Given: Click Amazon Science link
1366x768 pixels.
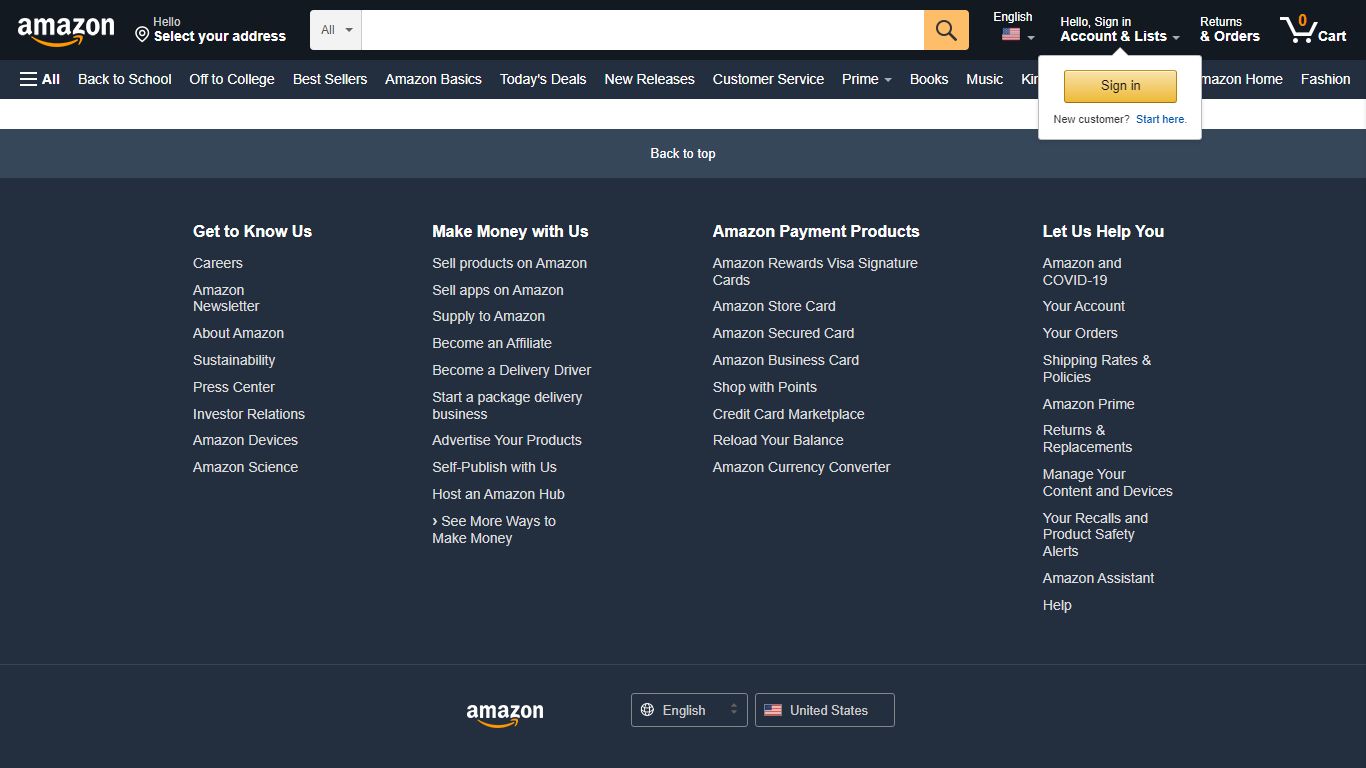Looking at the screenshot, I should [245, 467].
